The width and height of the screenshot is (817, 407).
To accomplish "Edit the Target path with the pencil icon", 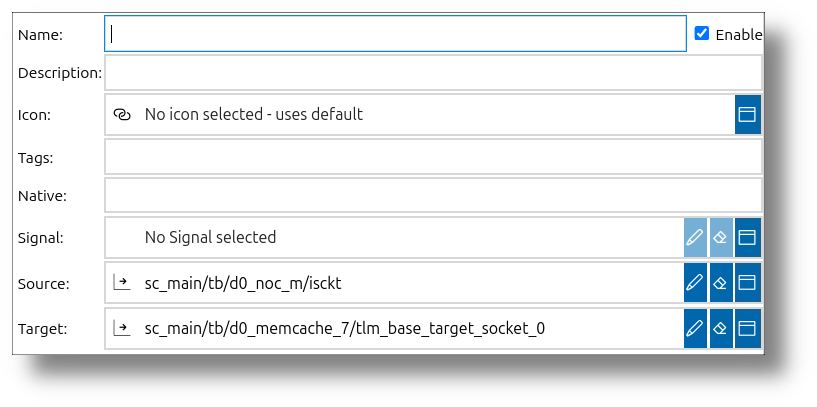I will 695,328.
